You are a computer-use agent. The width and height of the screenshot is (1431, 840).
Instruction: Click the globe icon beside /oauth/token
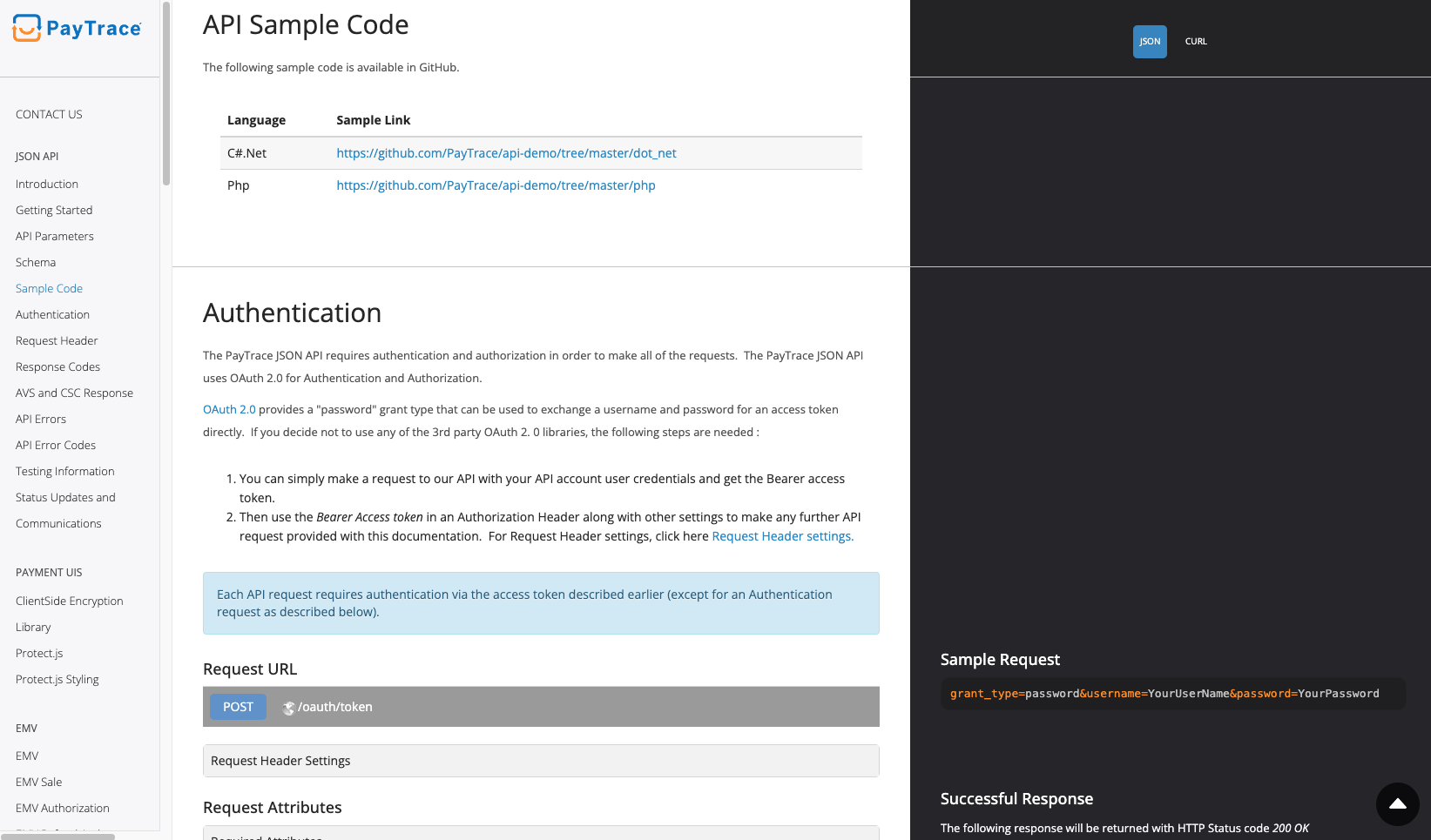tap(288, 708)
